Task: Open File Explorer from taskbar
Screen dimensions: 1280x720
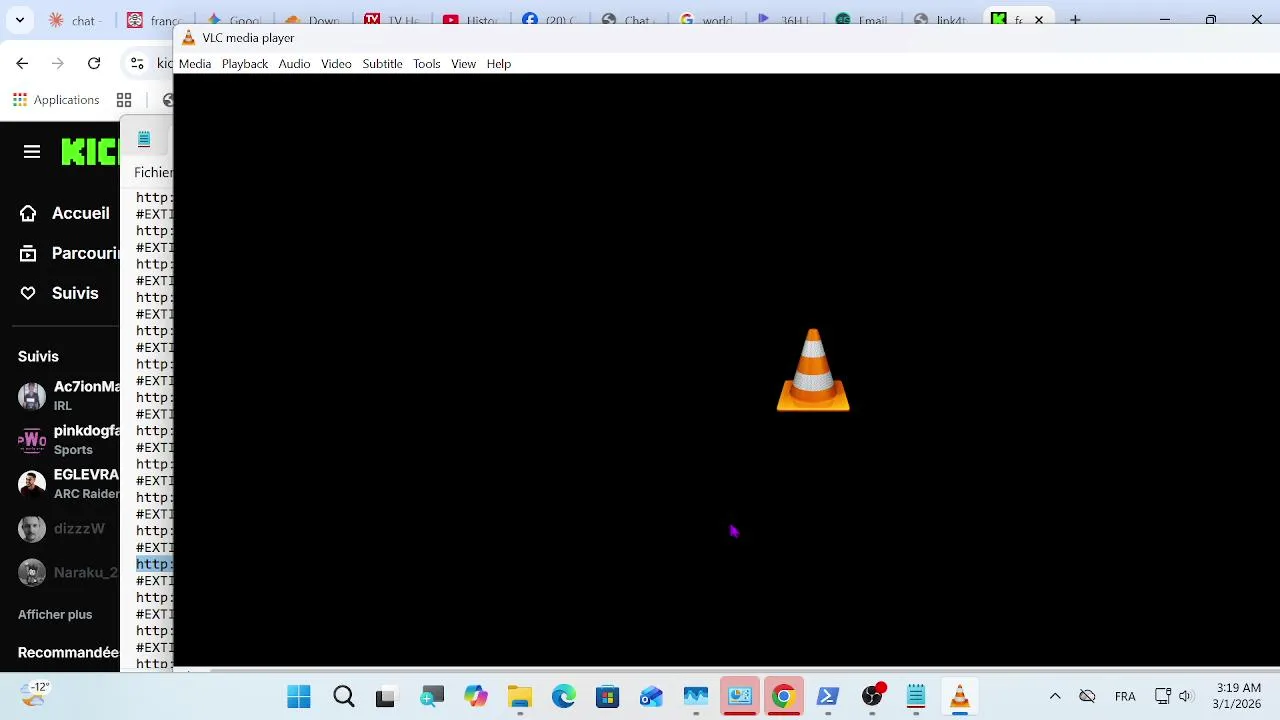Action: coord(520,697)
